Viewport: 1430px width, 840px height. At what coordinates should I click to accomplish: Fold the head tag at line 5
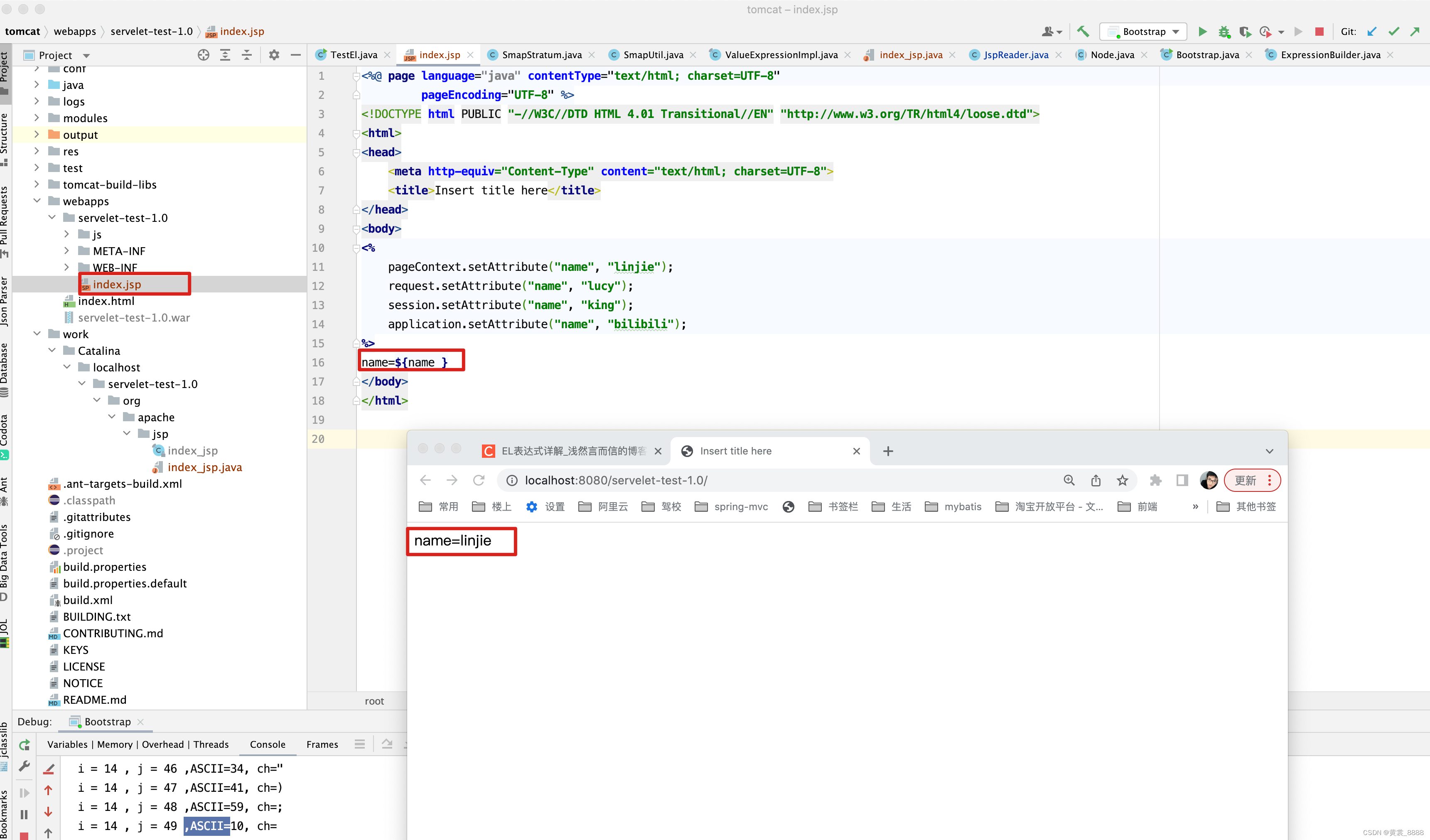(x=356, y=152)
